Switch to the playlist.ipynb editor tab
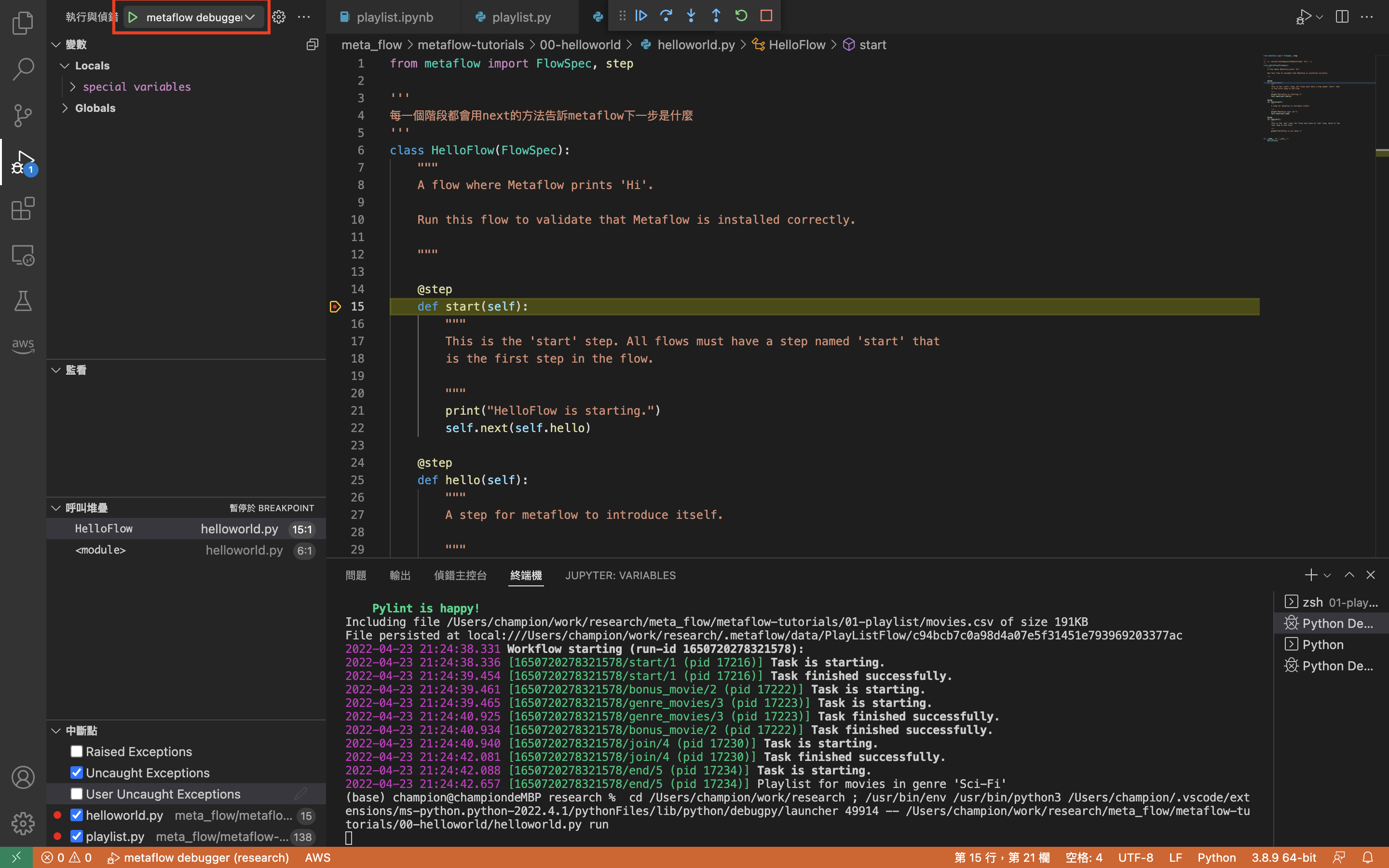The image size is (1389, 868). pyautogui.click(x=395, y=17)
